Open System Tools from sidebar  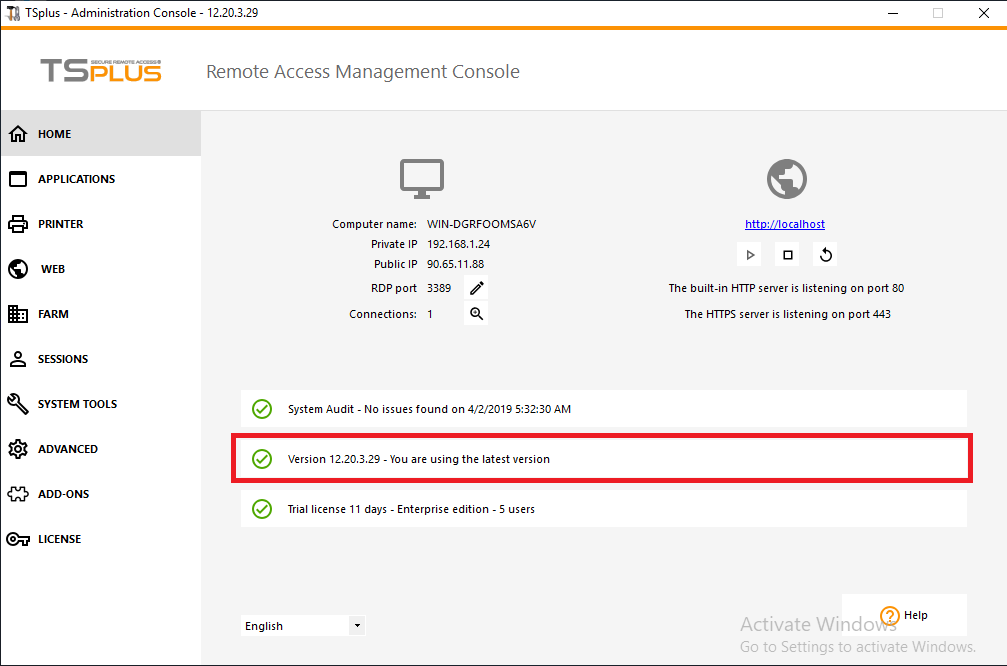point(77,404)
